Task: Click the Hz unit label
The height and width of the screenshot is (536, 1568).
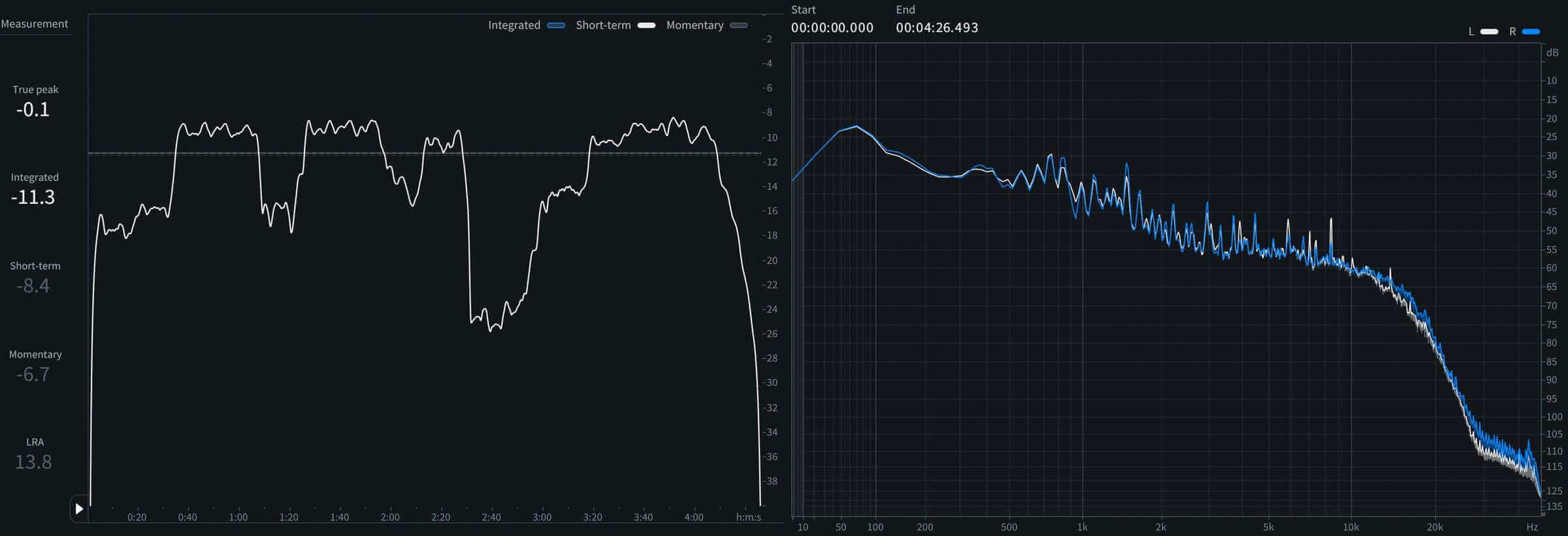Action: click(x=1532, y=527)
